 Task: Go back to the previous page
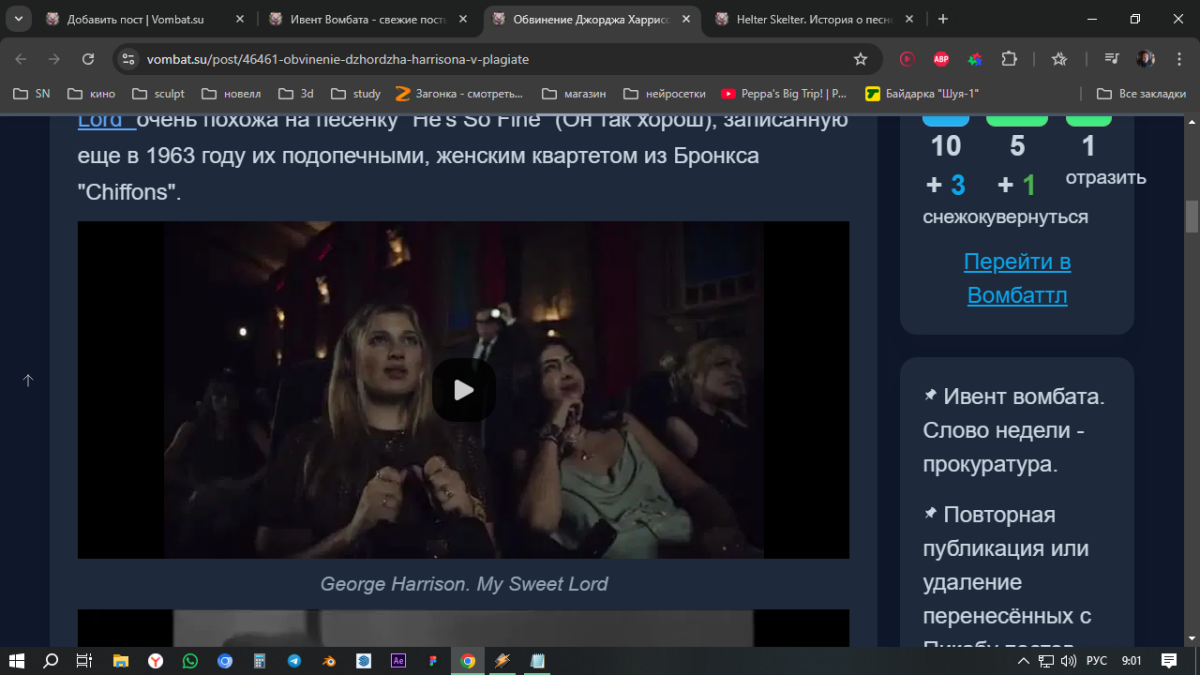(21, 59)
